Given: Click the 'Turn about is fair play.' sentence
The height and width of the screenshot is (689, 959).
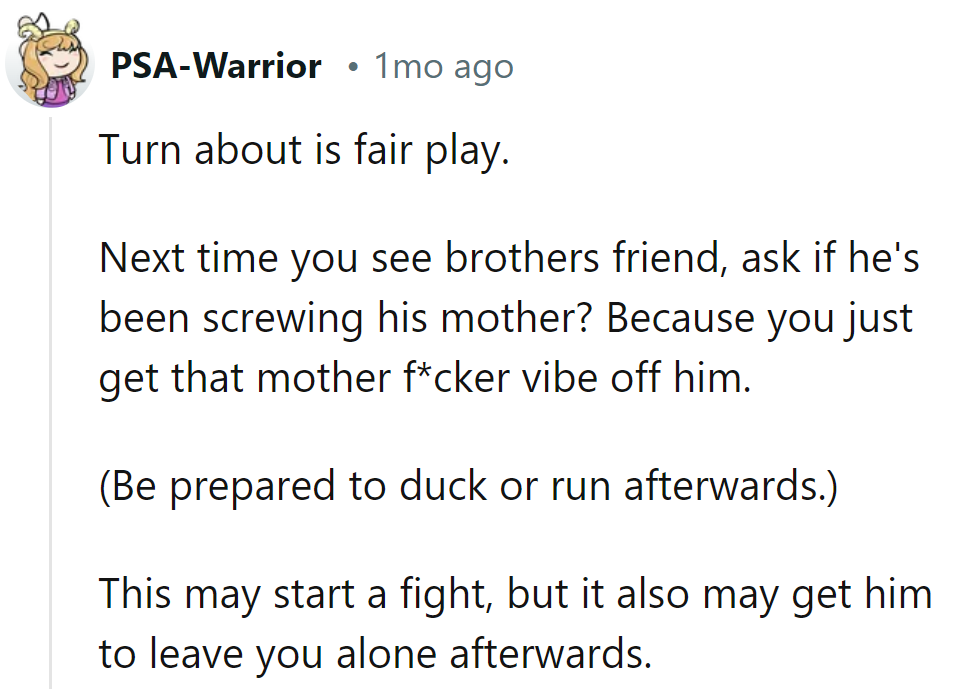Looking at the screenshot, I should click(x=304, y=150).
